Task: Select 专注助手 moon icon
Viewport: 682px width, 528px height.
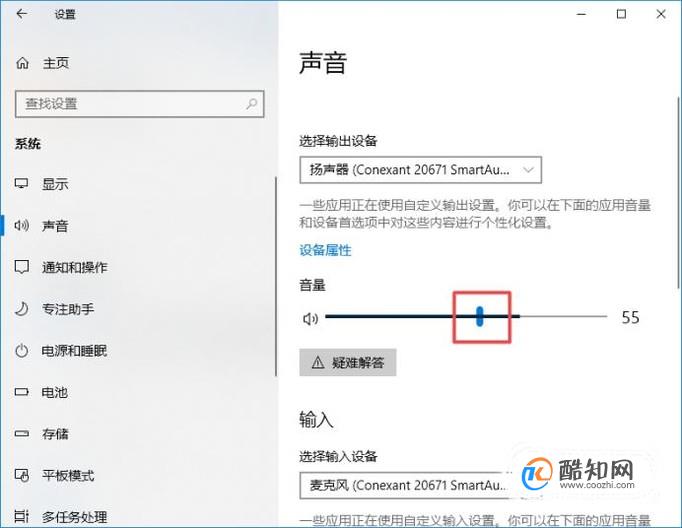Action: click(x=21, y=309)
